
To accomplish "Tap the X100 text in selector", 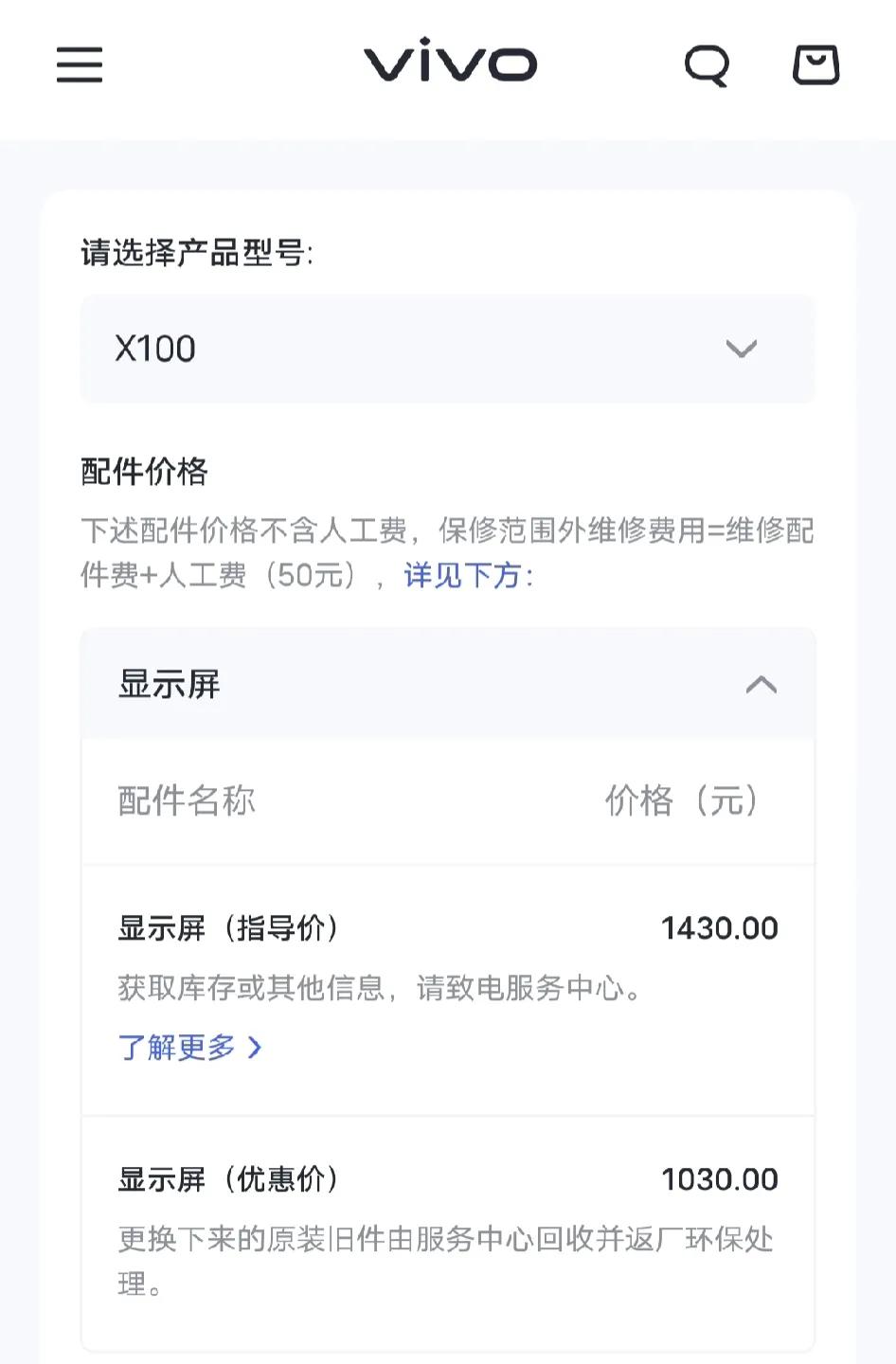I will (155, 349).
